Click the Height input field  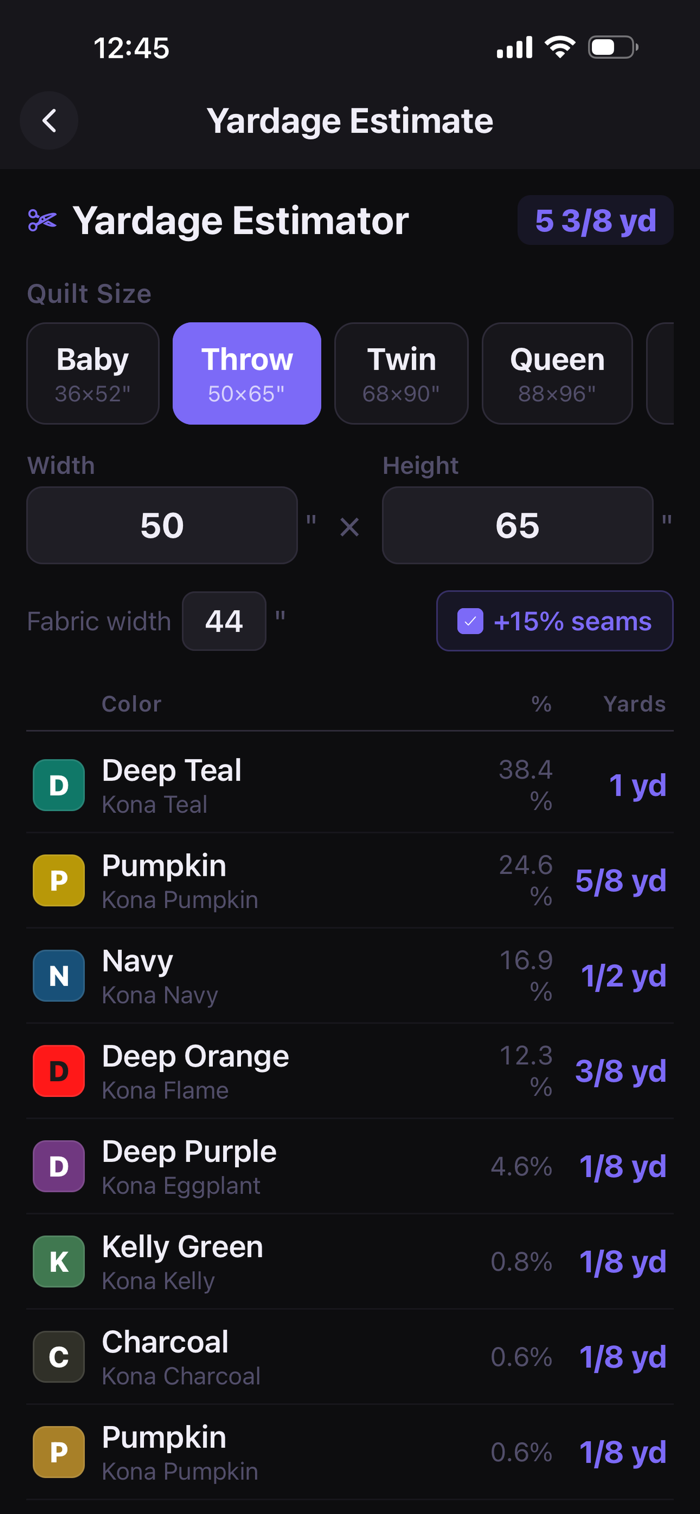click(x=517, y=525)
